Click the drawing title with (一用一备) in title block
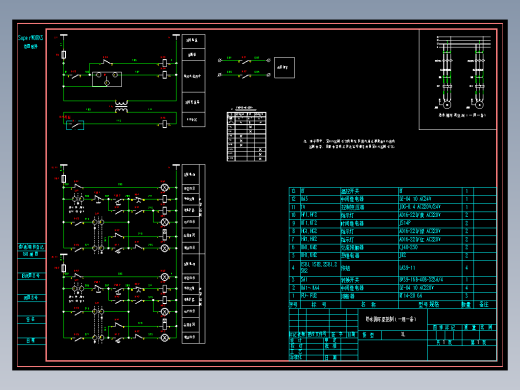The image size is (520, 390). [x=391, y=319]
